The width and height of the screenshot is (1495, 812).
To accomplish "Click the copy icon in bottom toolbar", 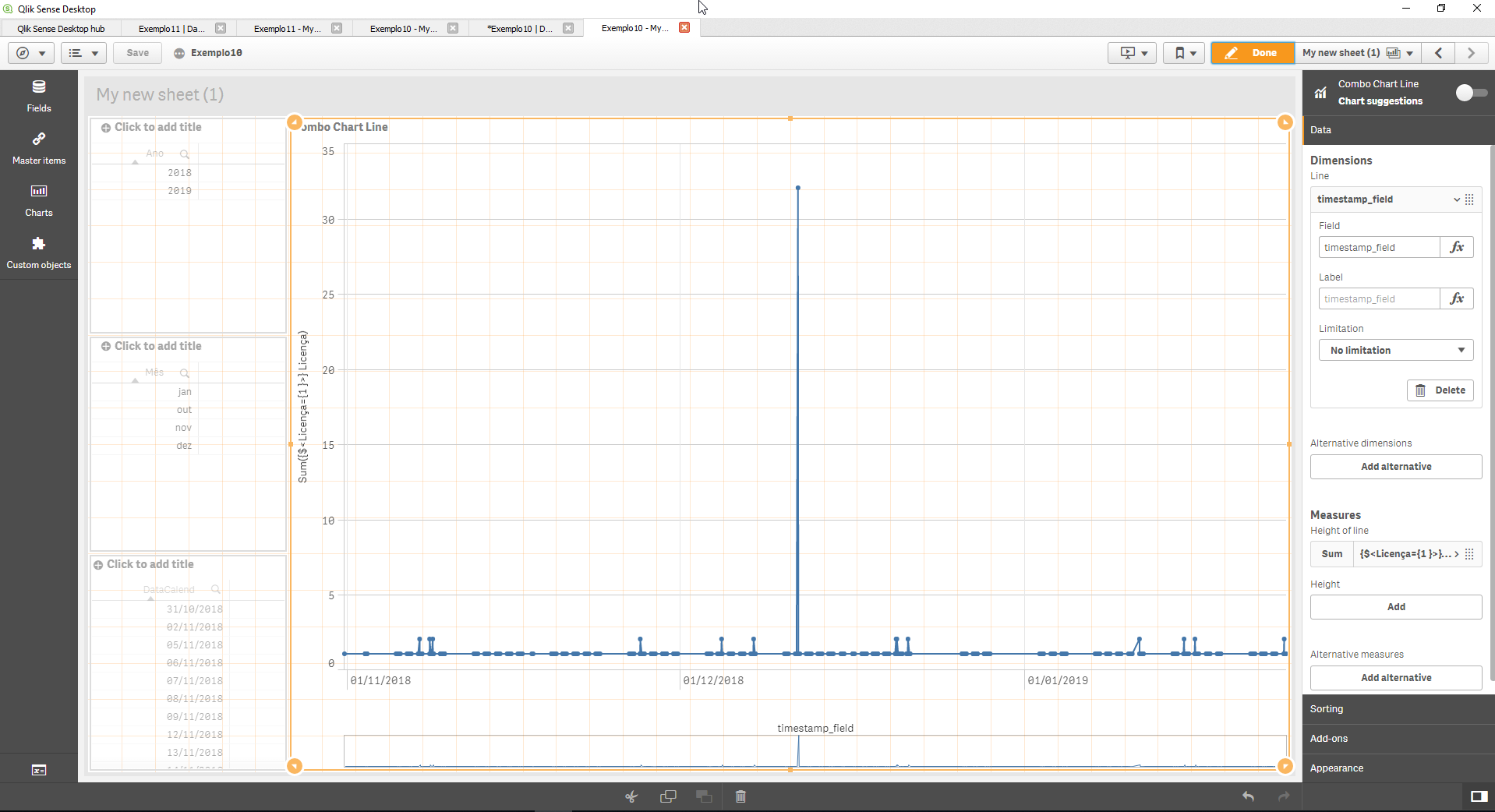I will tap(668, 796).
